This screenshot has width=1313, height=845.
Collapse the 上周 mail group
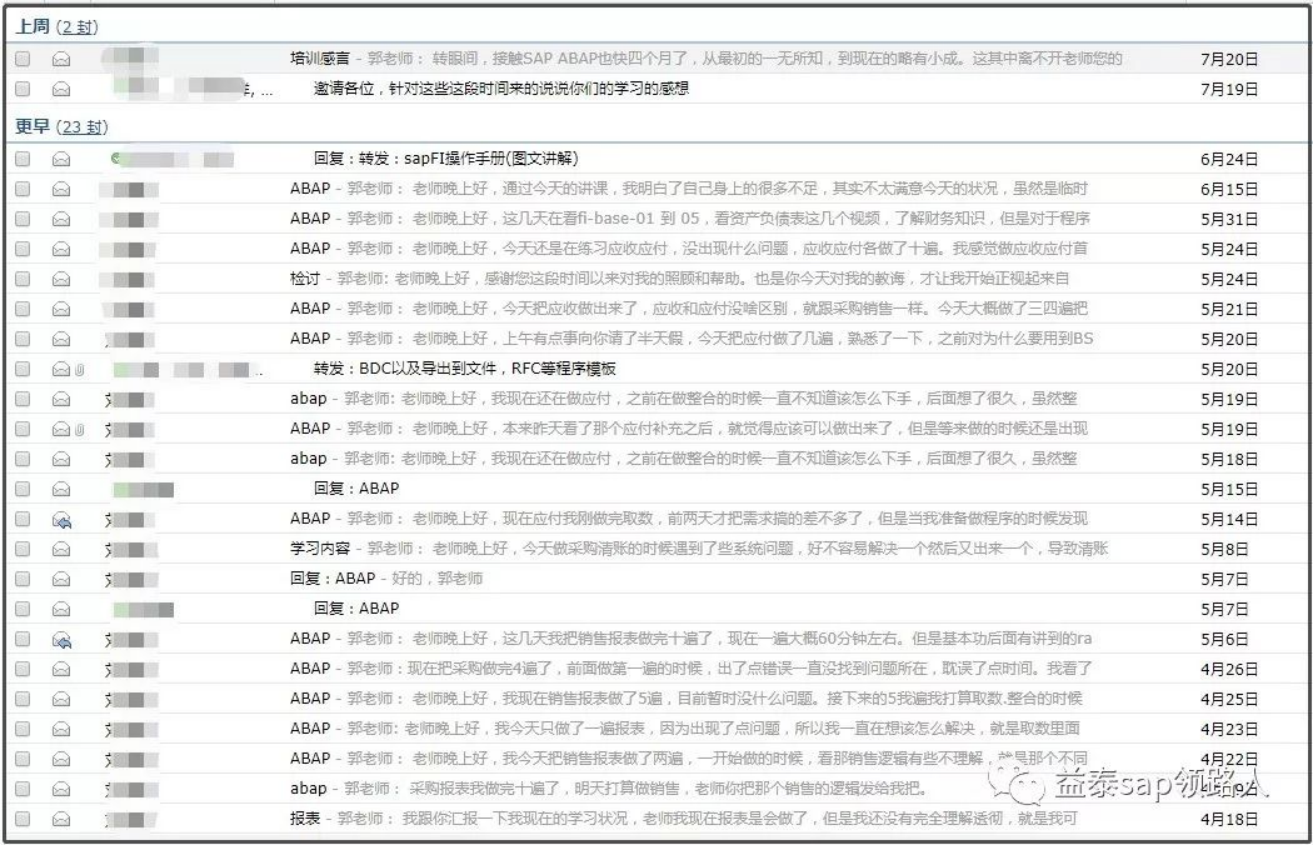pos(32,26)
